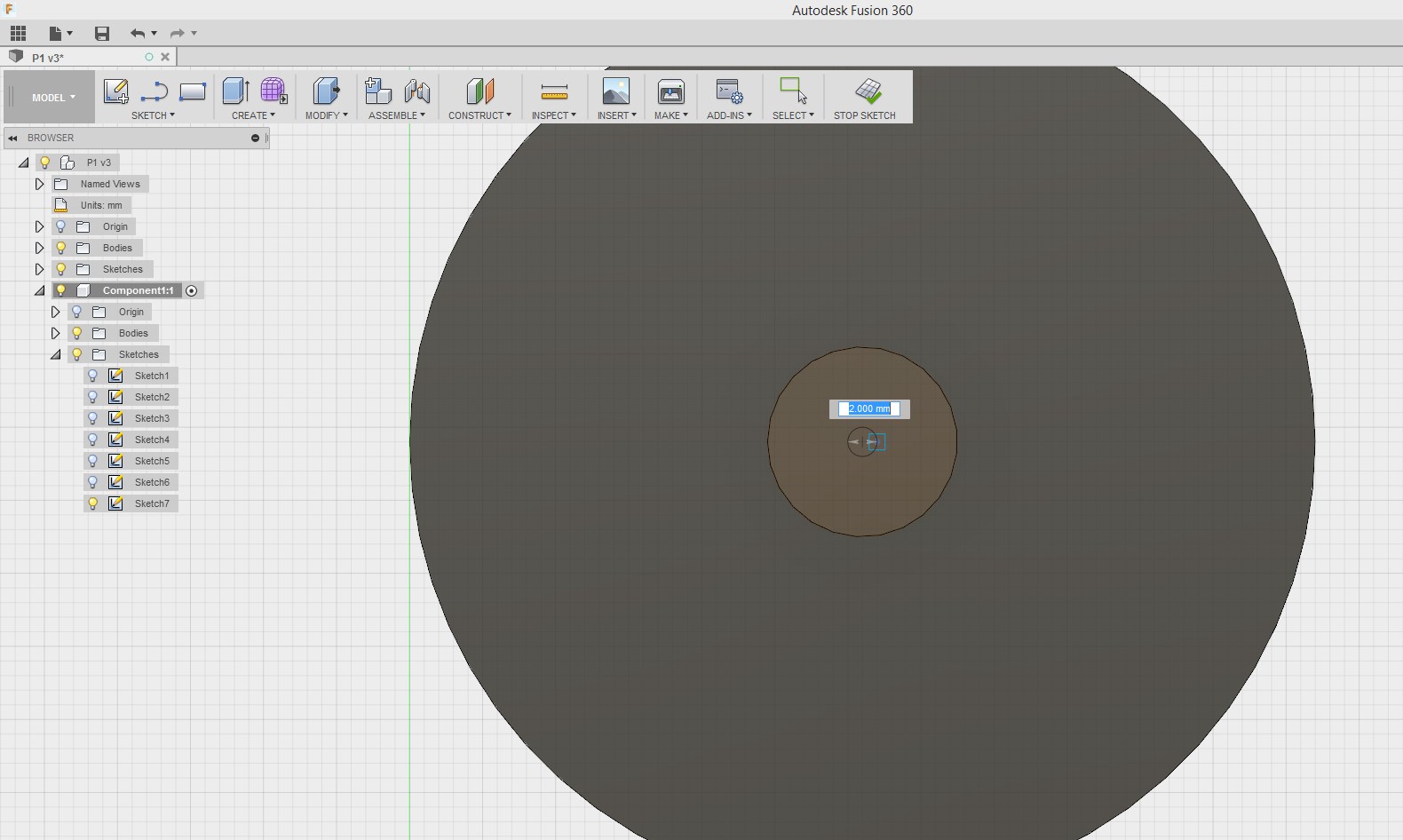Click the Sketch7 sketch icon
This screenshot has width=1403, height=840.
pos(115,503)
